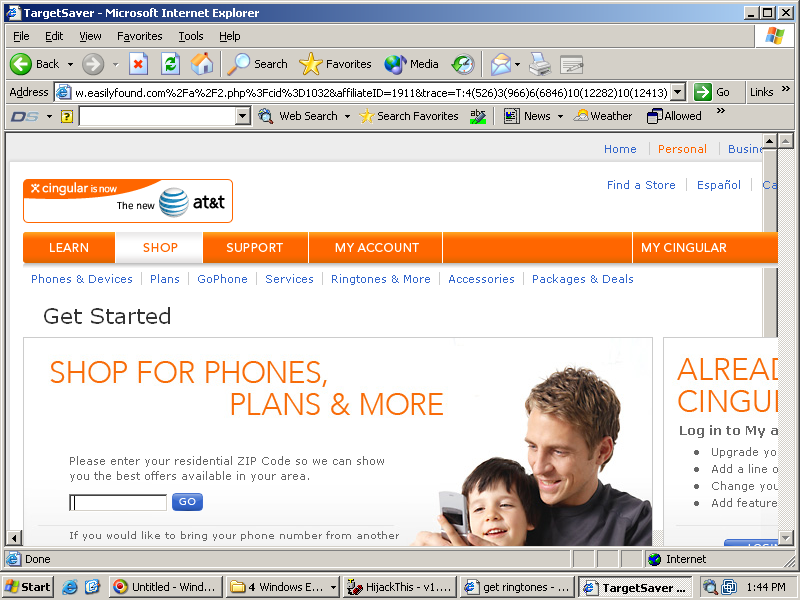
Task: Click the blue GO button next to ZIP field
Action: pos(187,502)
